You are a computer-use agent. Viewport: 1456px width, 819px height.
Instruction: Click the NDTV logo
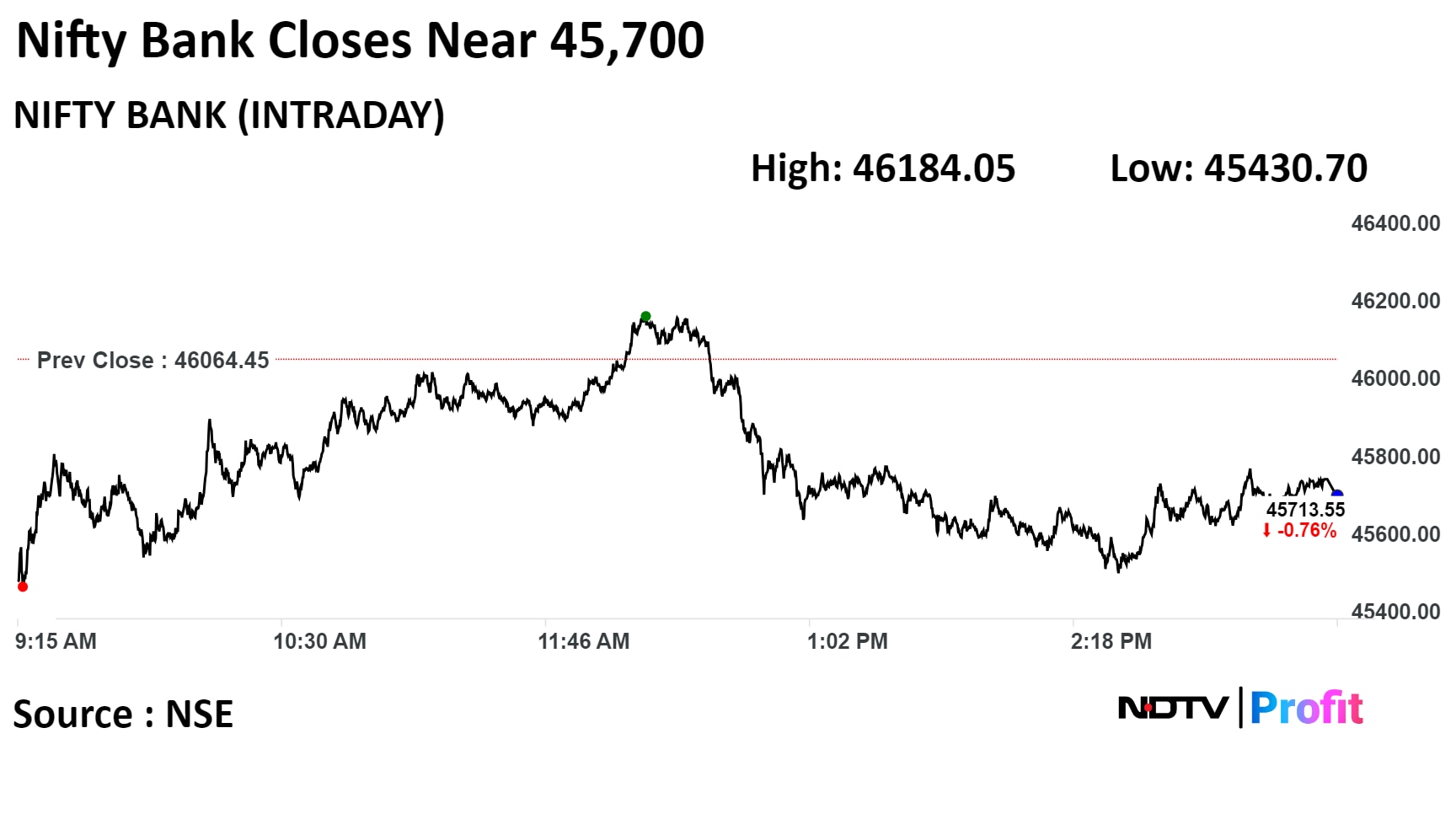[1173, 708]
